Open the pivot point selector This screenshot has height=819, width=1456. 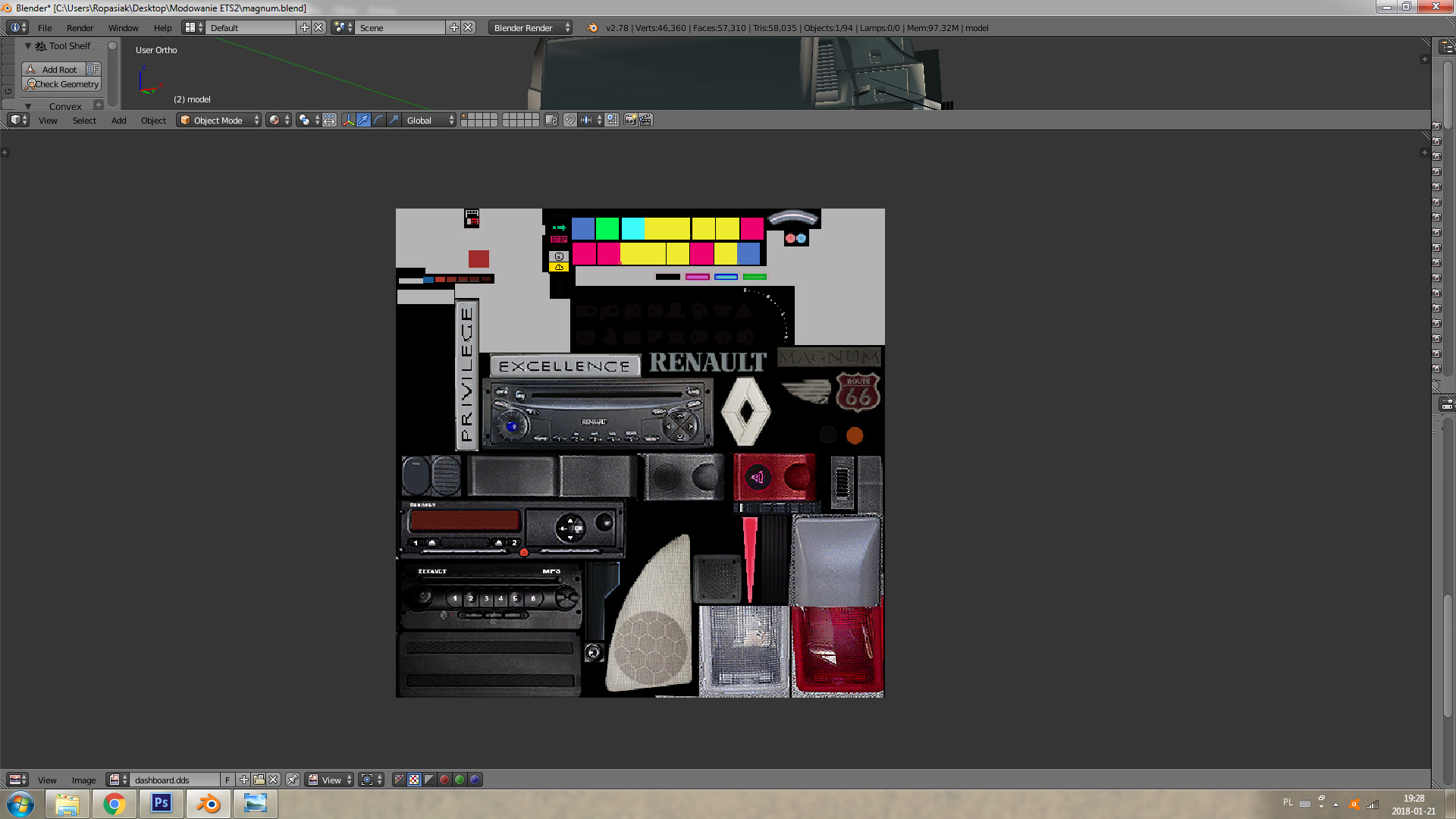click(x=308, y=121)
